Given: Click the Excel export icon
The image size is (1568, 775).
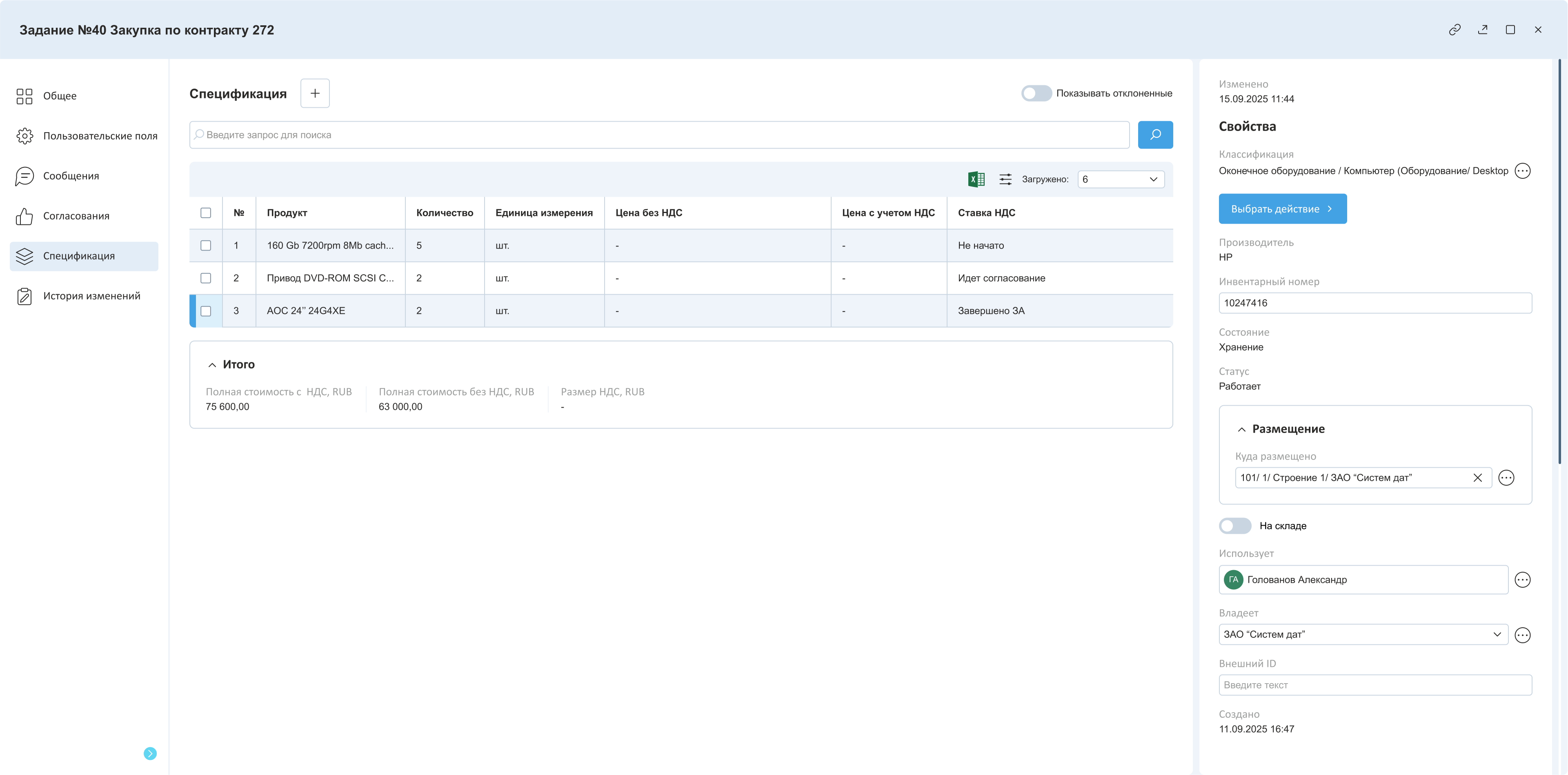Looking at the screenshot, I should (x=976, y=180).
